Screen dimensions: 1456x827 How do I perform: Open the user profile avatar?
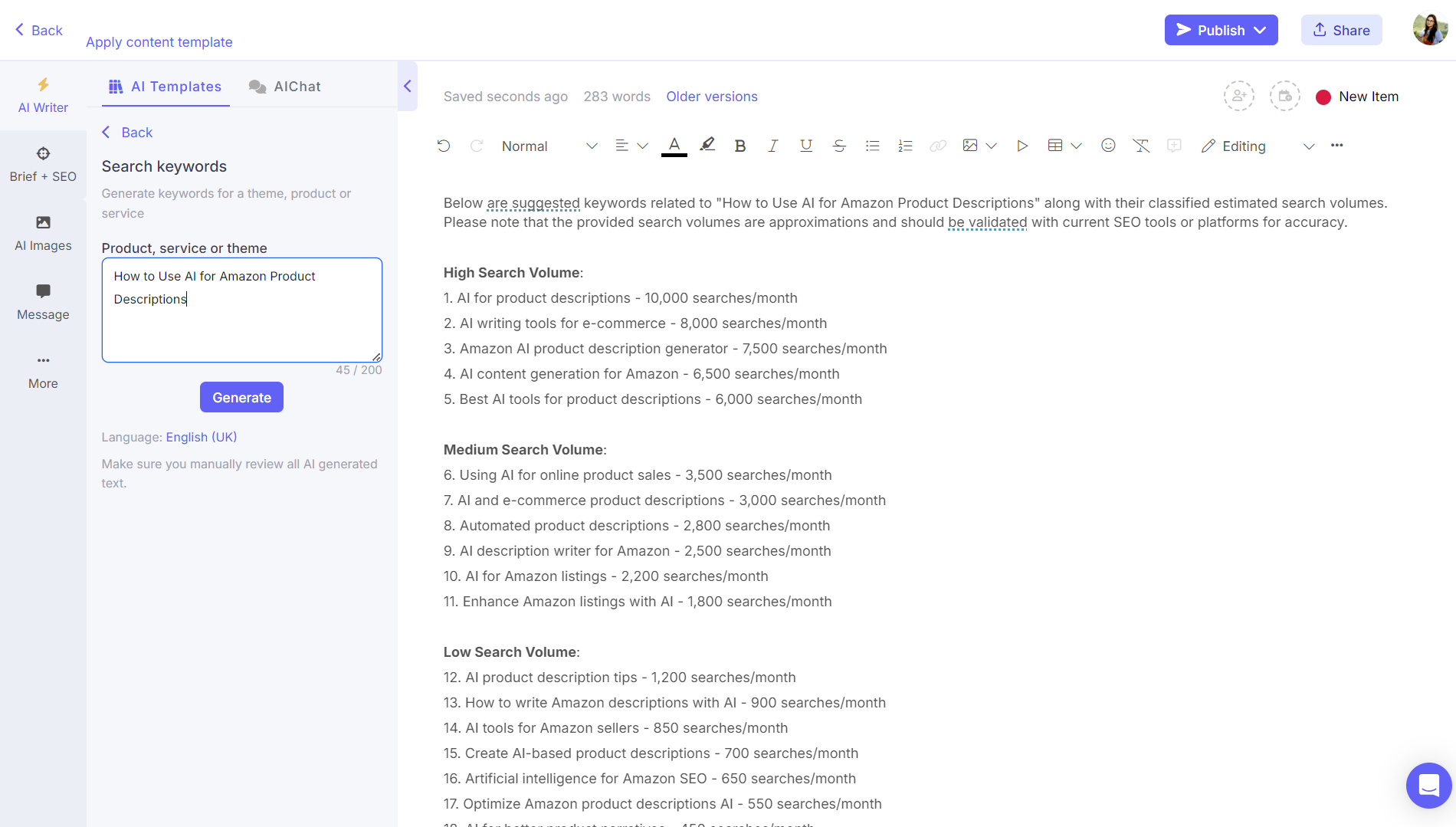[x=1430, y=30]
